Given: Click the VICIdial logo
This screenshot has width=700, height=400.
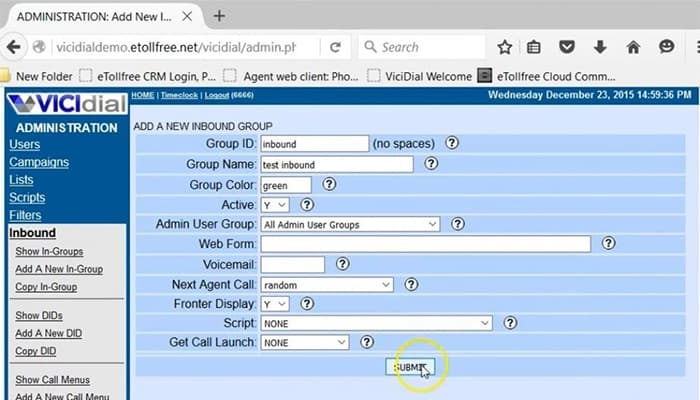Looking at the screenshot, I should pyautogui.click(x=67, y=104).
